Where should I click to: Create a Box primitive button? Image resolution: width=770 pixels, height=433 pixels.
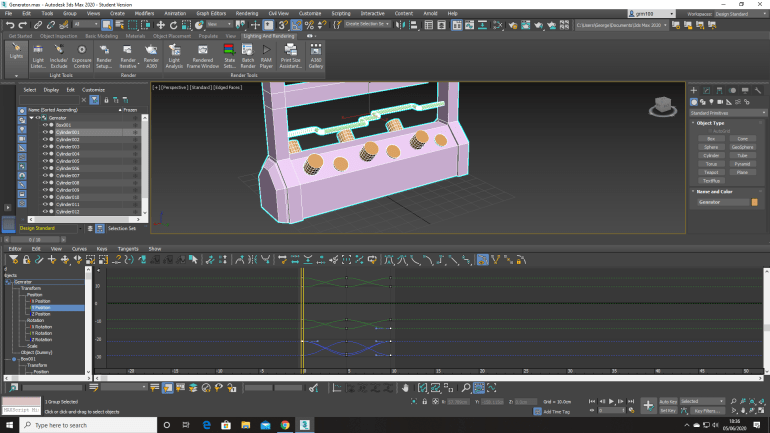pyautogui.click(x=711, y=139)
